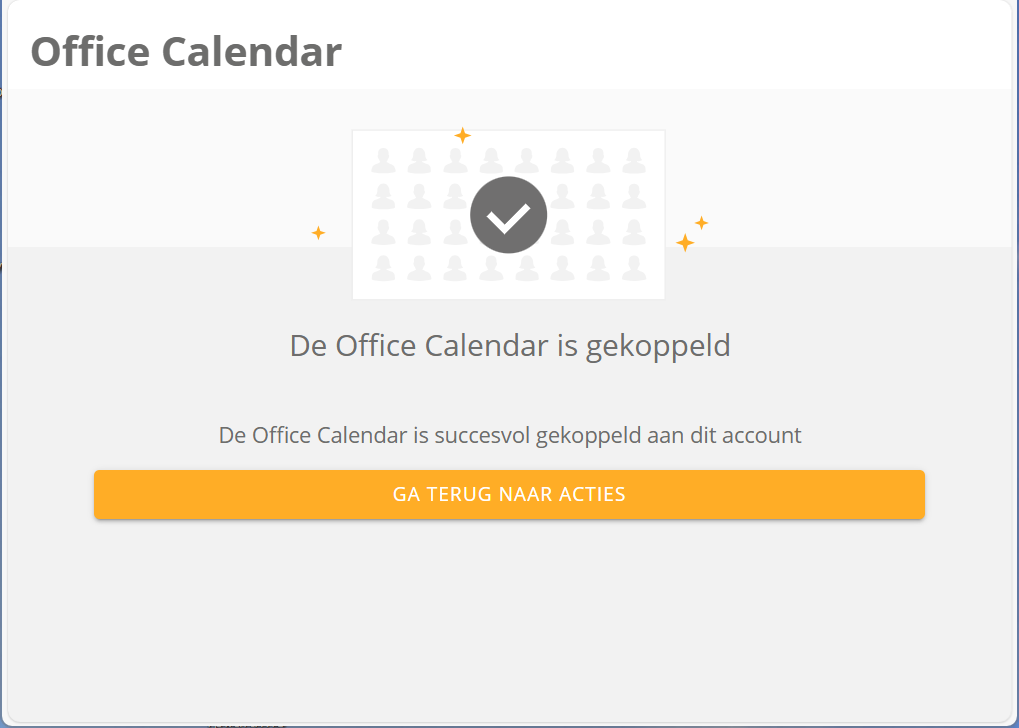
Task: Select a user silhouette in the bottom row
Action: (x=421, y=268)
